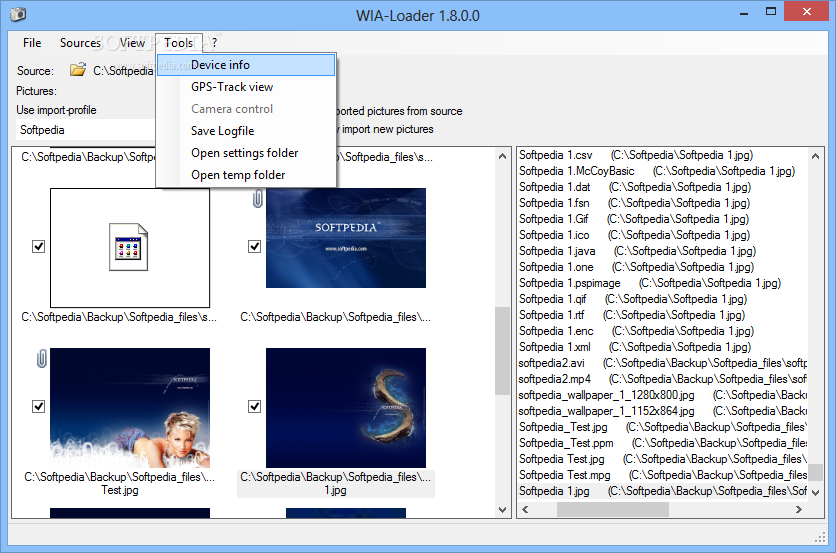
Task: Select Softpedia 1.csv in the file list
Action: pos(663,155)
